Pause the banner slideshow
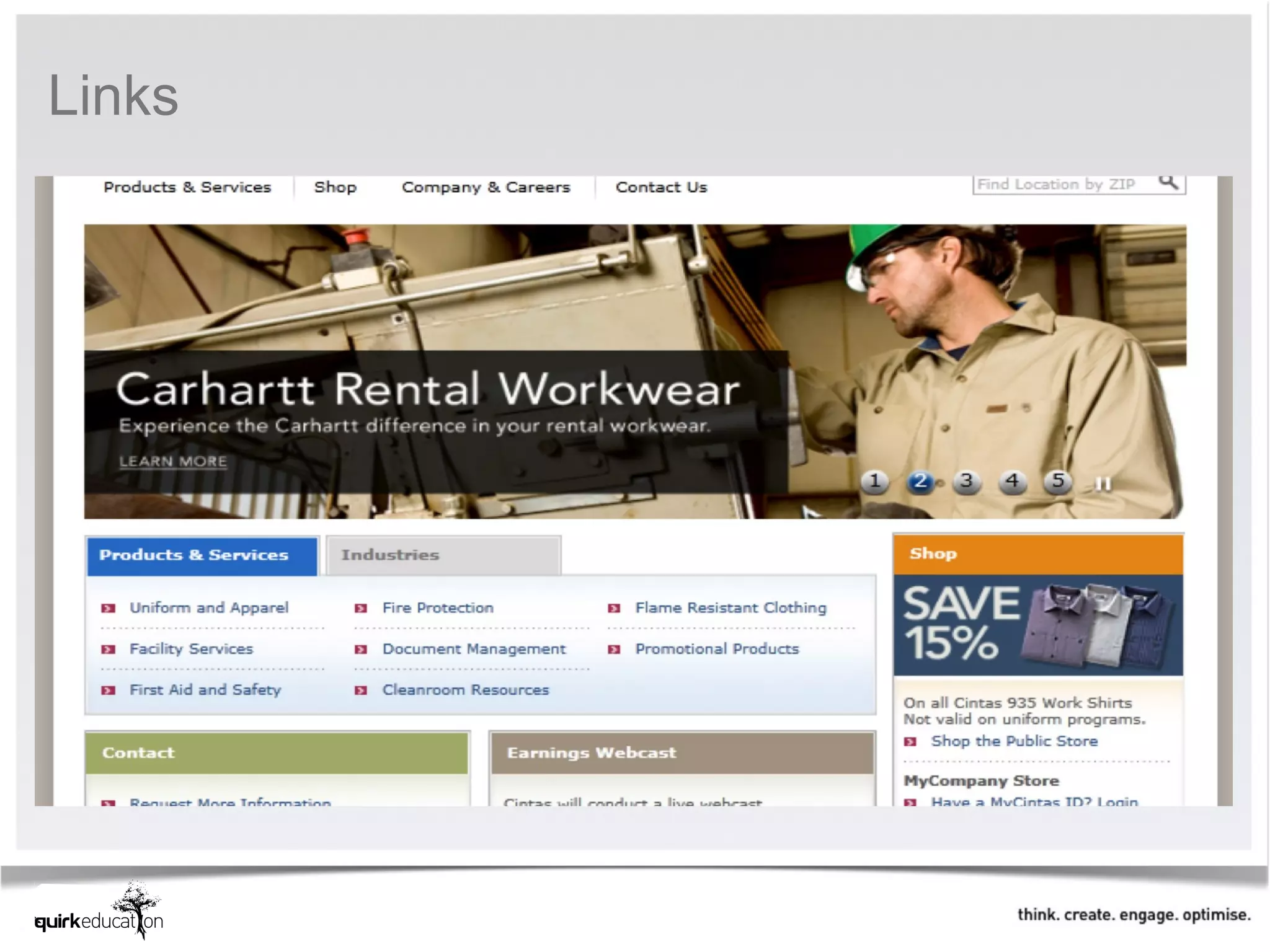Screen dimensions: 1270x952 point(1103,483)
